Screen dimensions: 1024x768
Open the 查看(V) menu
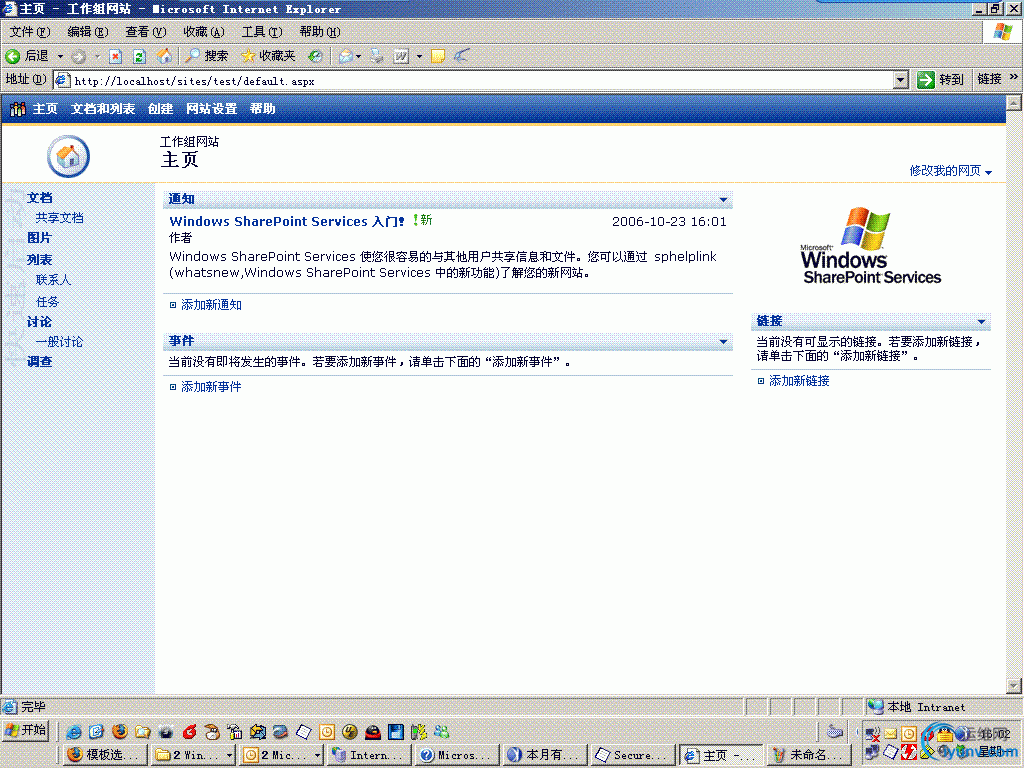coord(146,32)
